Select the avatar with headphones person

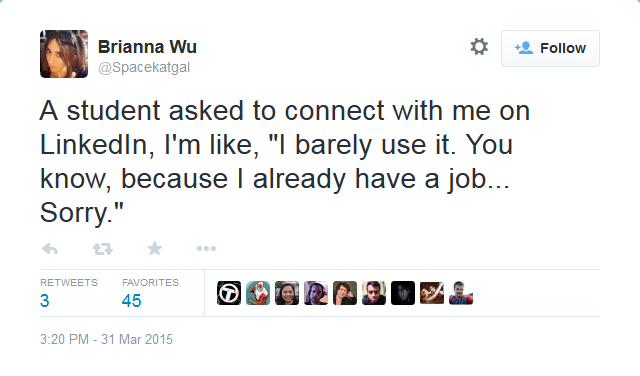point(316,293)
